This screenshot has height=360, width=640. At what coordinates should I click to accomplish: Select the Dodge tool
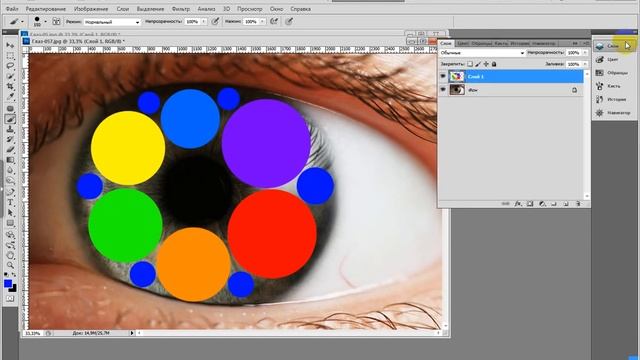click(10, 181)
